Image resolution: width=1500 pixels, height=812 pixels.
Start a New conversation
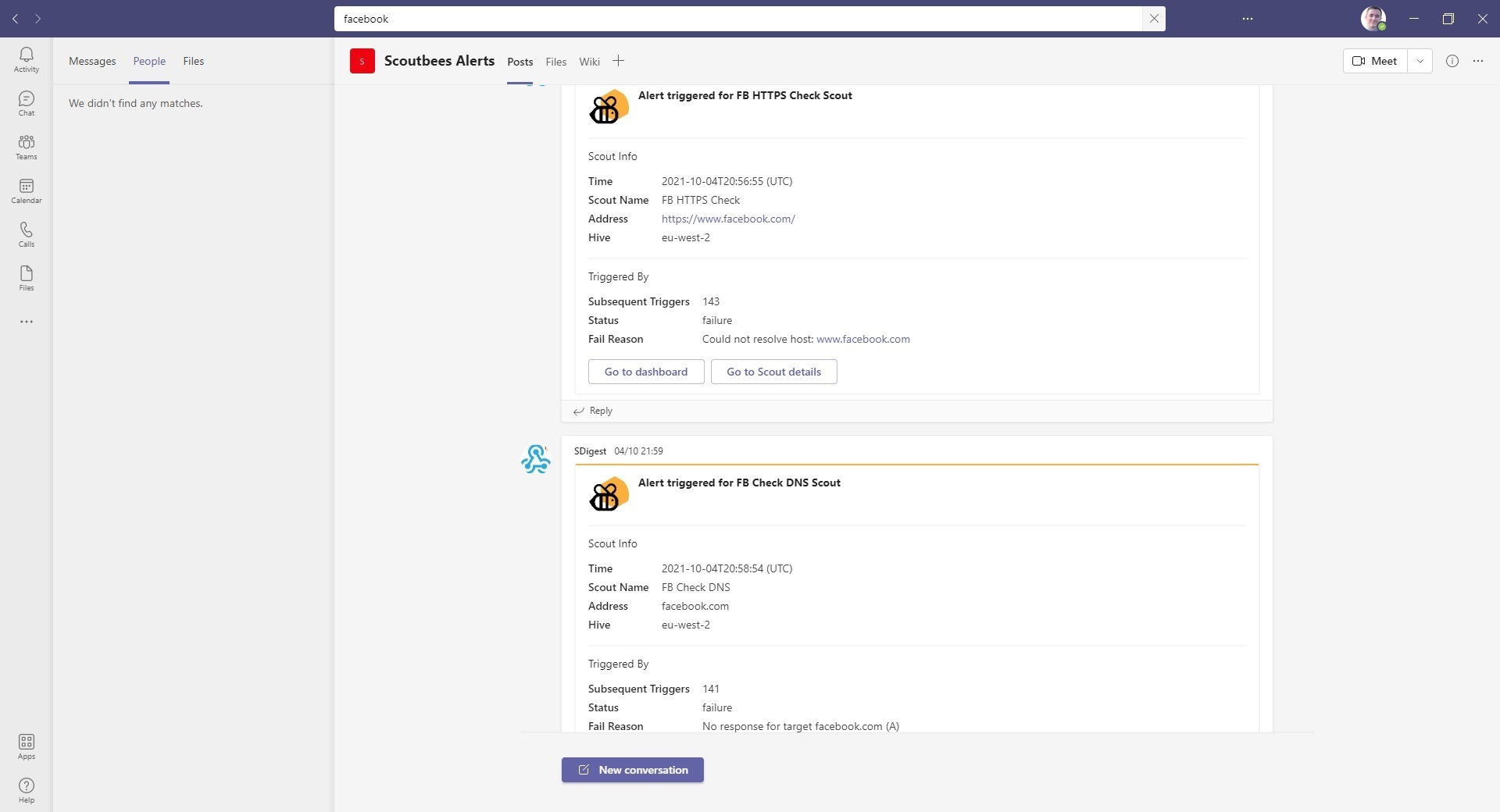point(633,770)
